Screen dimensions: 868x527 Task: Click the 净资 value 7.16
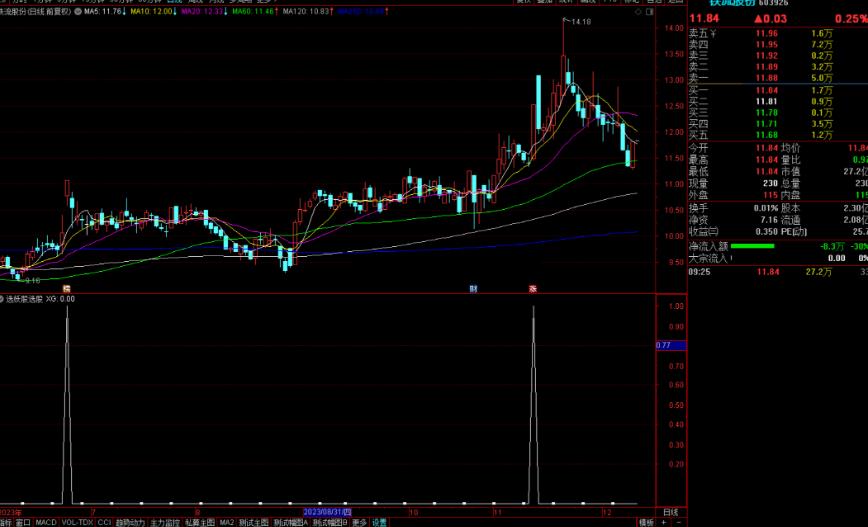tap(769, 220)
